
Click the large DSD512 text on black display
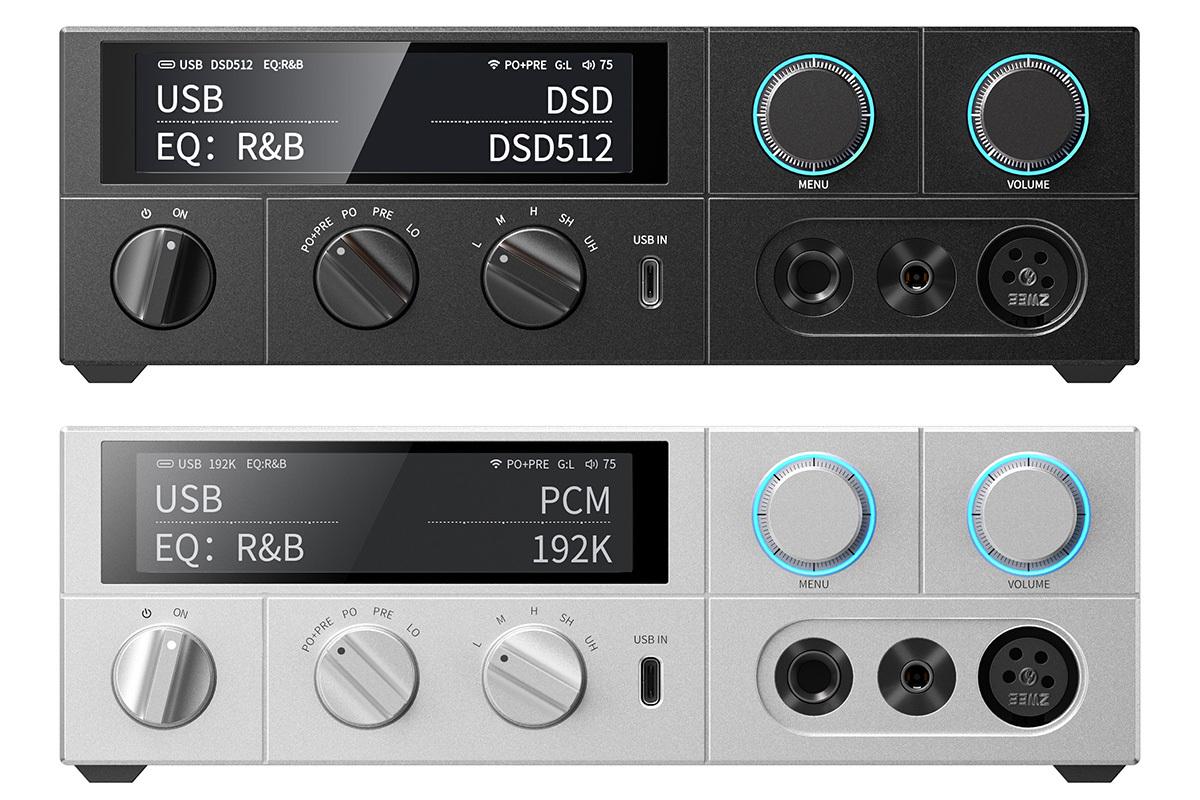coord(550,148)
